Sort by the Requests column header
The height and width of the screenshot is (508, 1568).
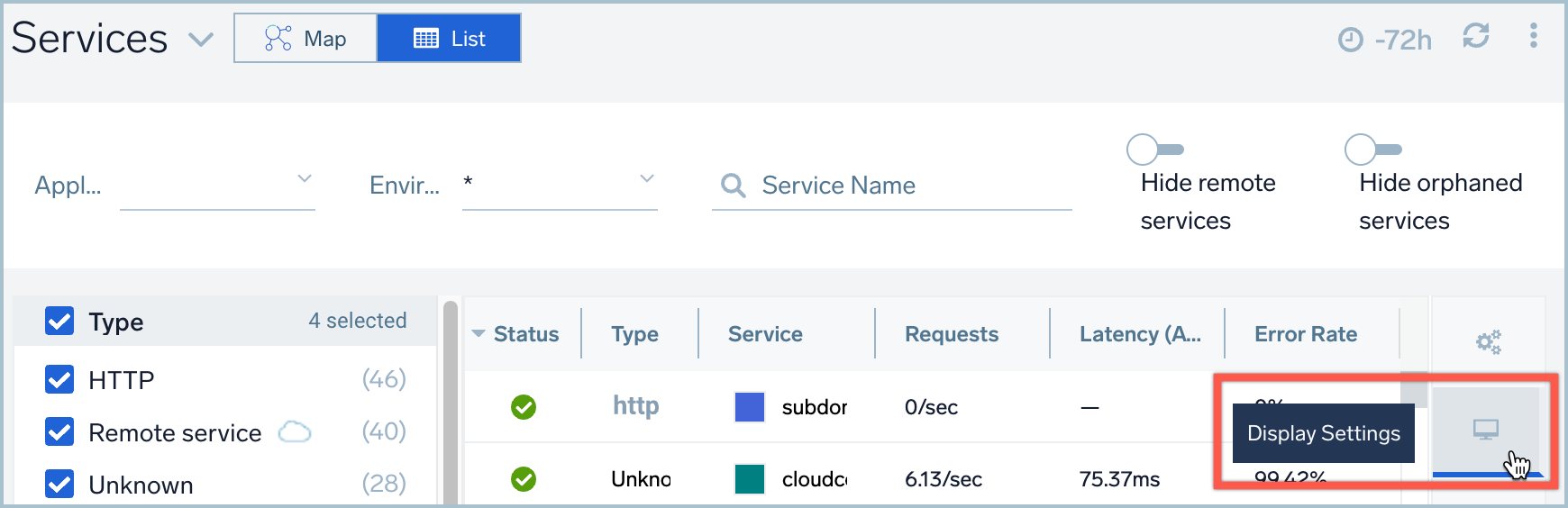tap(951, 334)
